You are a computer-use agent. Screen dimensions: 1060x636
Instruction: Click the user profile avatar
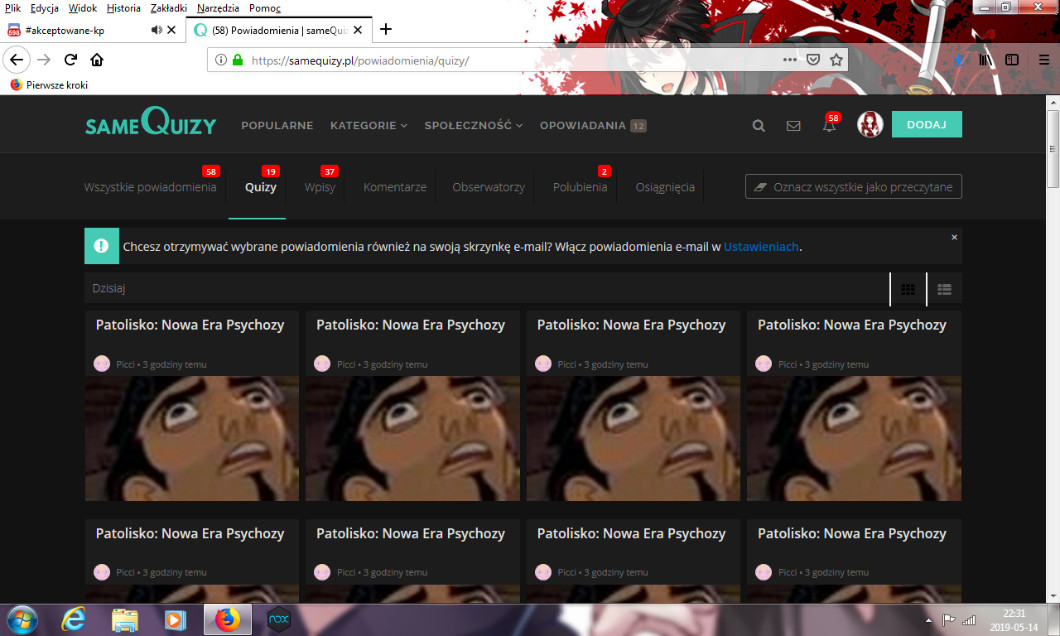point(869,125)
